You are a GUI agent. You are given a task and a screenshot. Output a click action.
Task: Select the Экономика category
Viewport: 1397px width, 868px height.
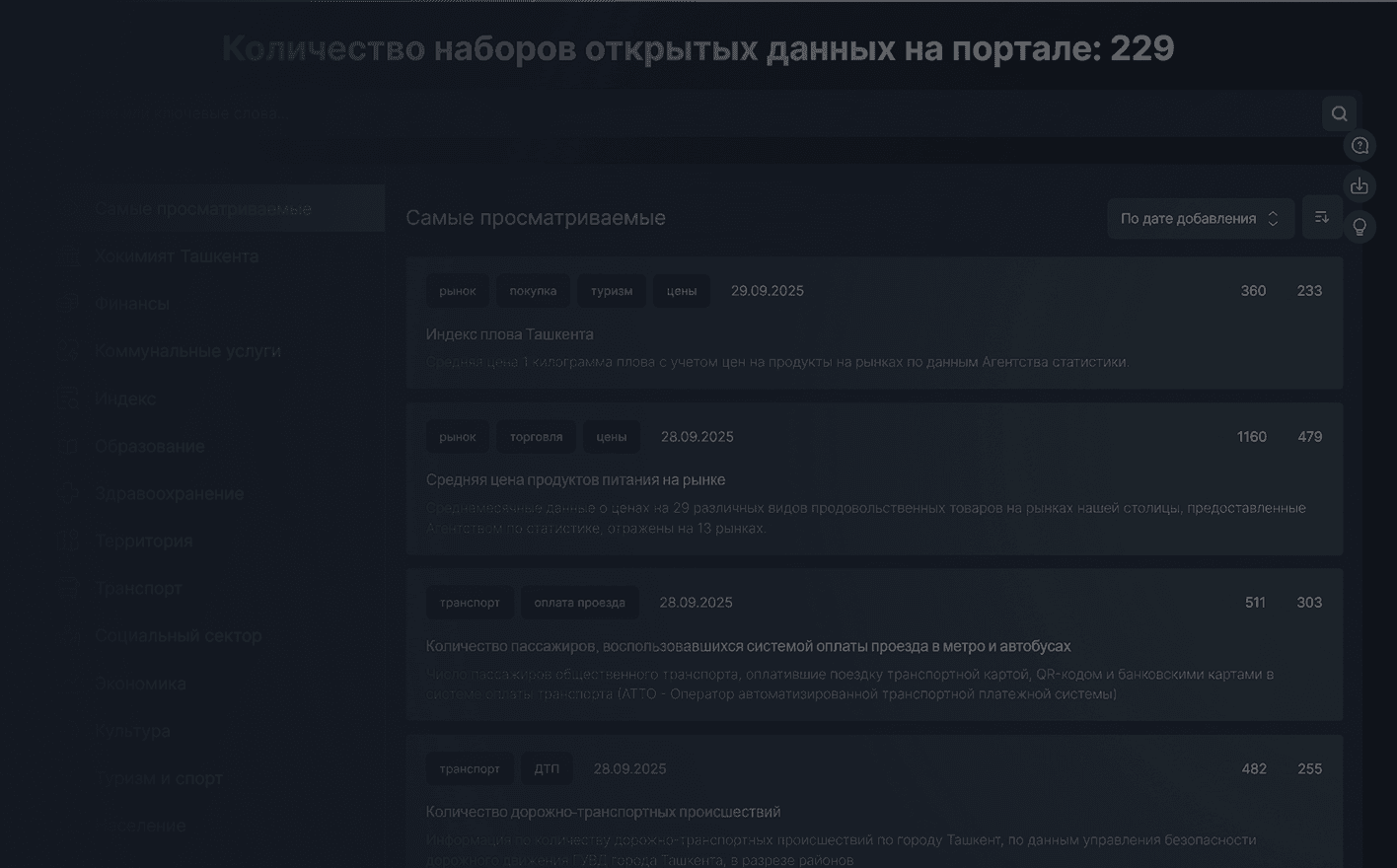(141, 683)
